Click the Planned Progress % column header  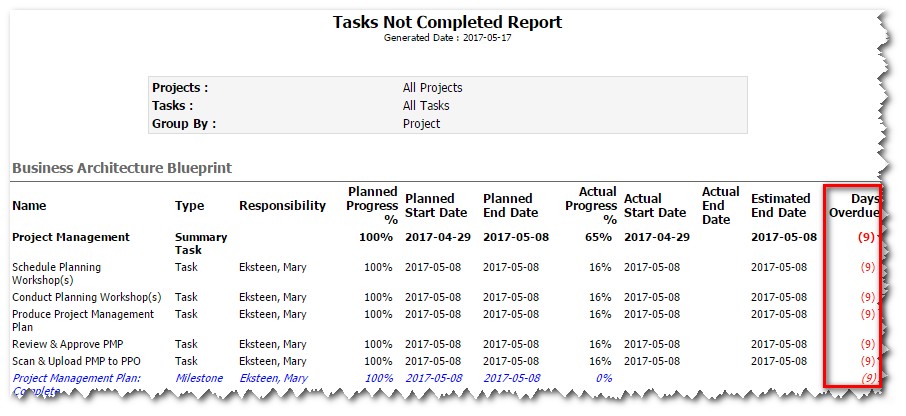(x=373, y=206)
